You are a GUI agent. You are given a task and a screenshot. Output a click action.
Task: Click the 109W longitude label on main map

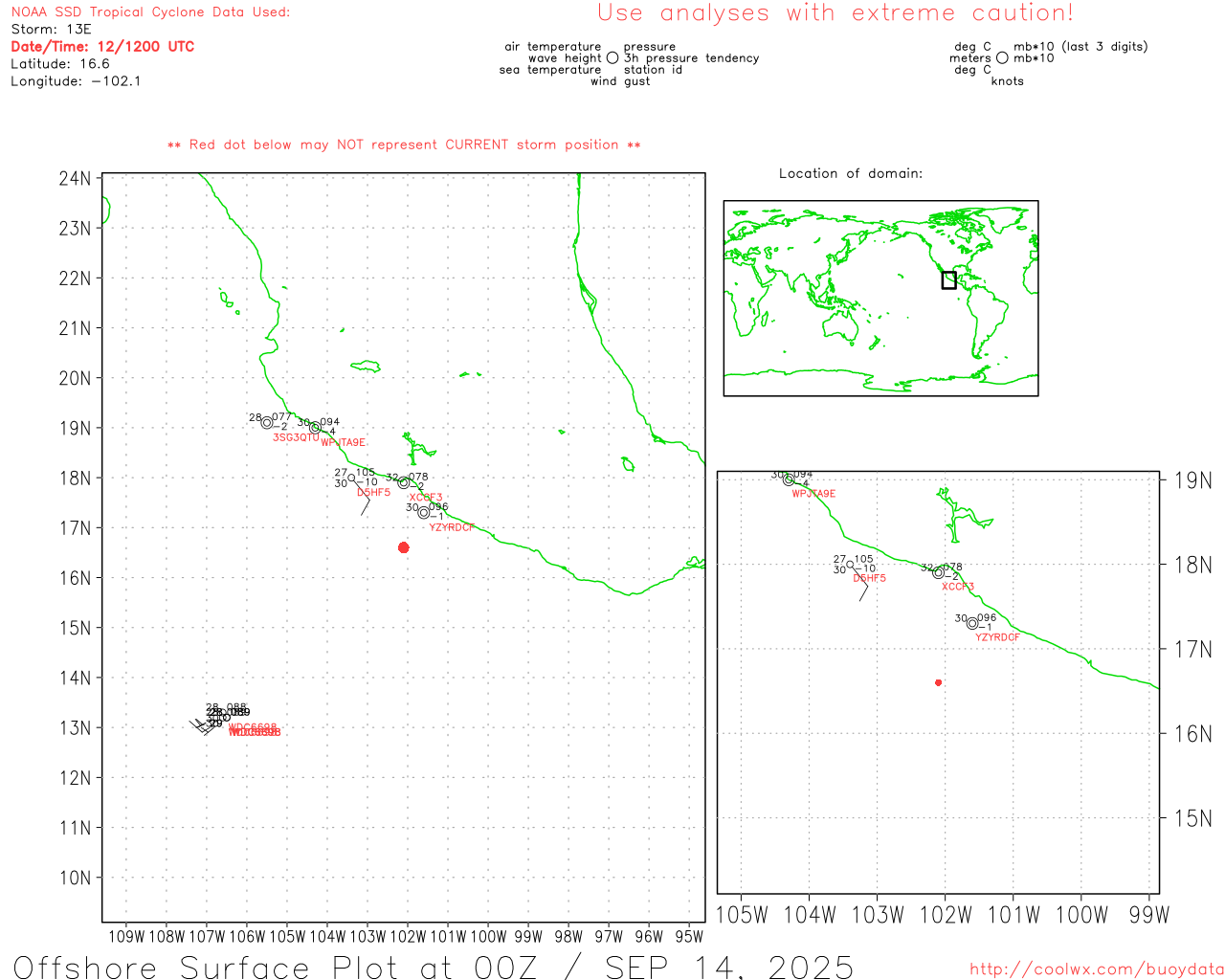(x=126, y=937)
